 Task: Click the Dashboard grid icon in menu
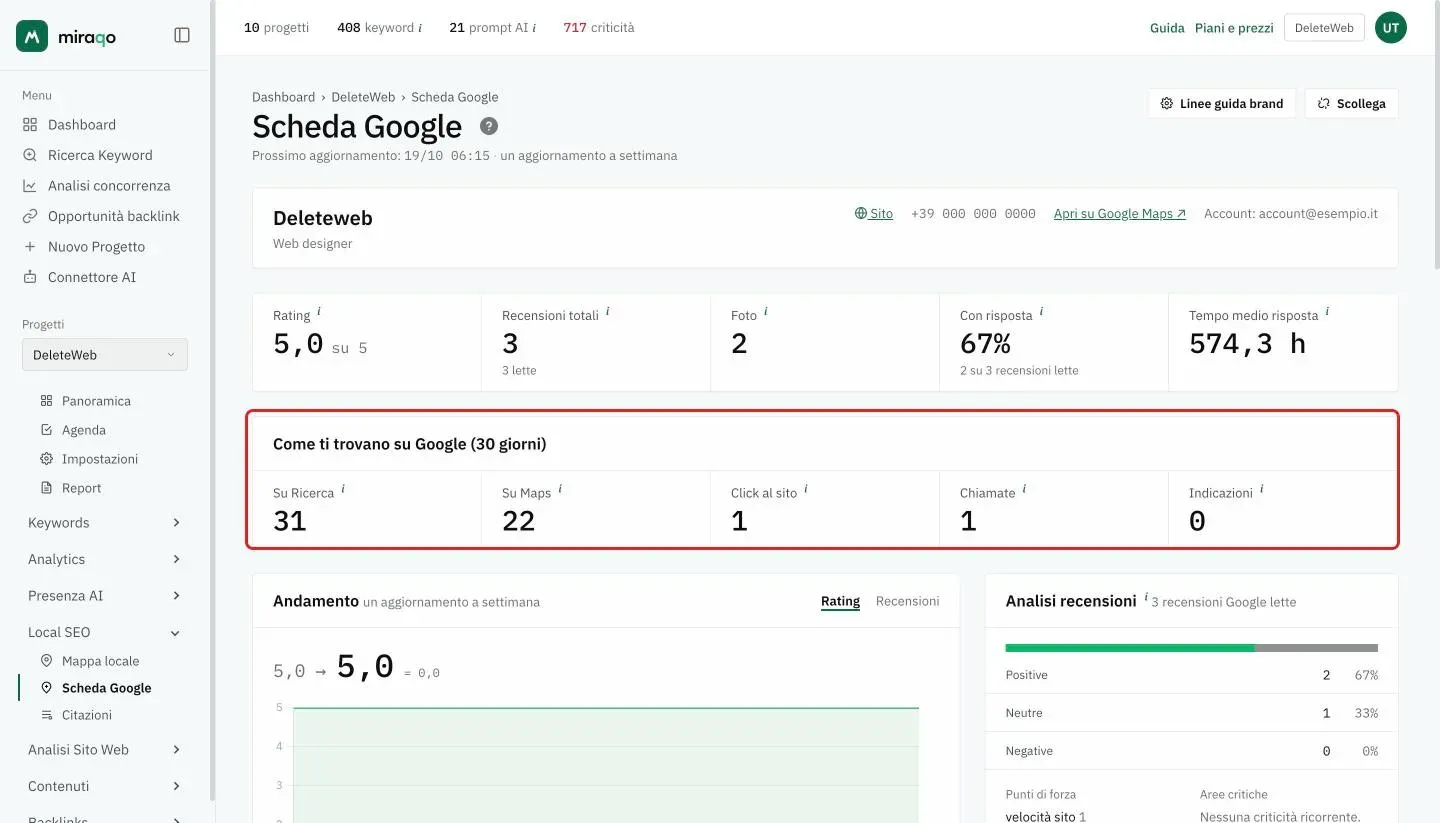(x=29, y=125)
